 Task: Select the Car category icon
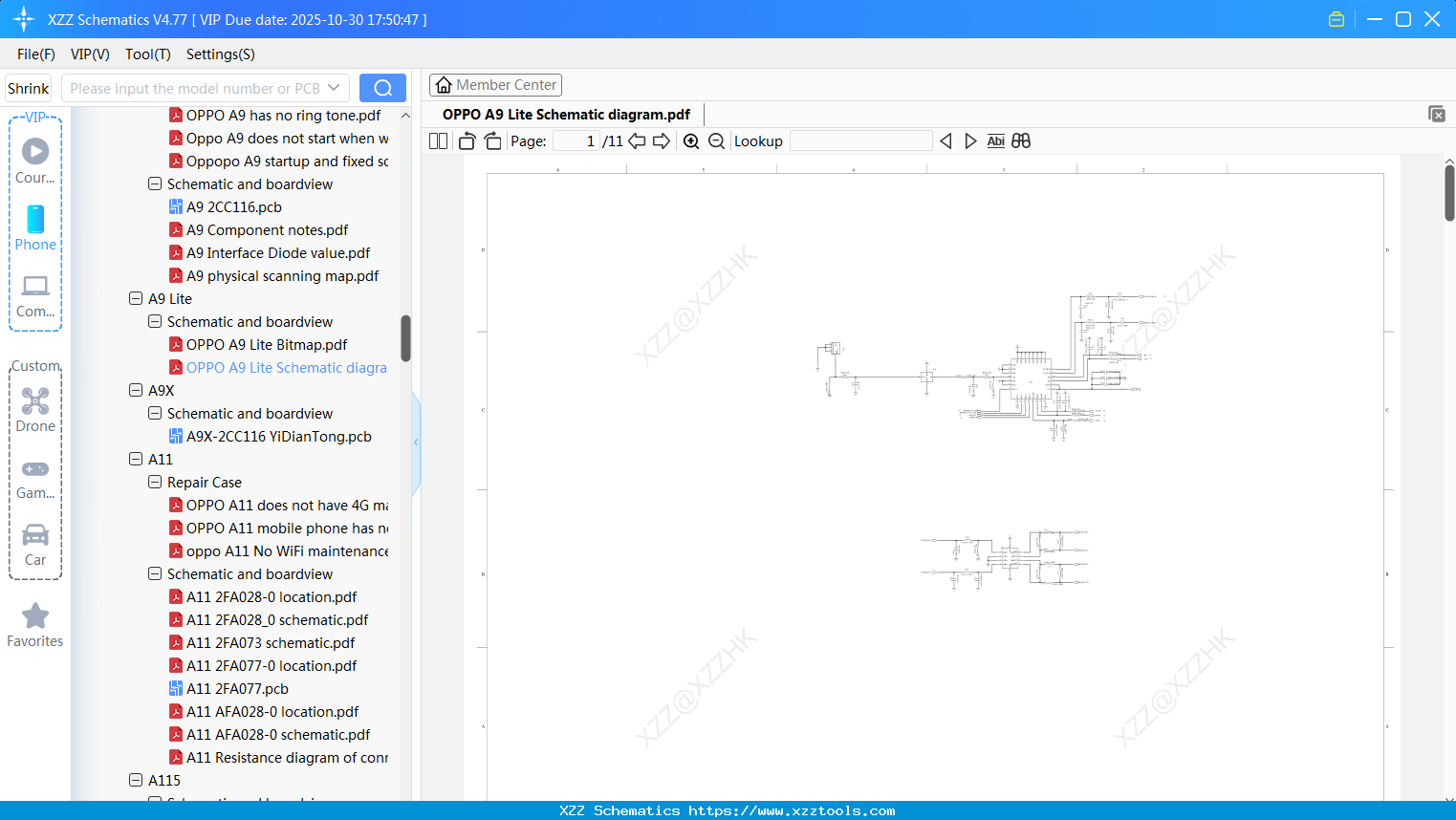point(35,545)
